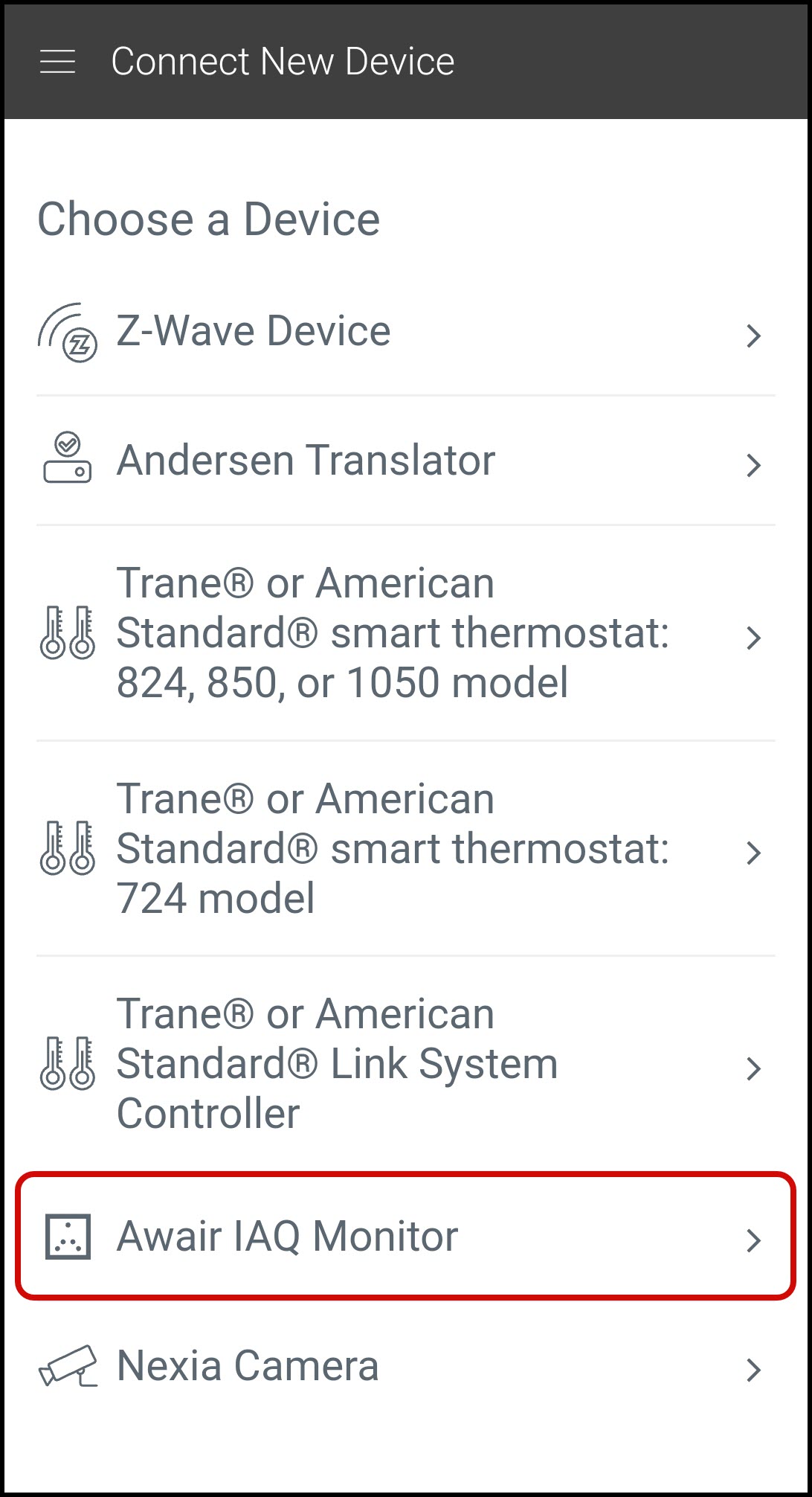
Task: Tap the Z-Wave logo icon
Action: tap(68, 333)
